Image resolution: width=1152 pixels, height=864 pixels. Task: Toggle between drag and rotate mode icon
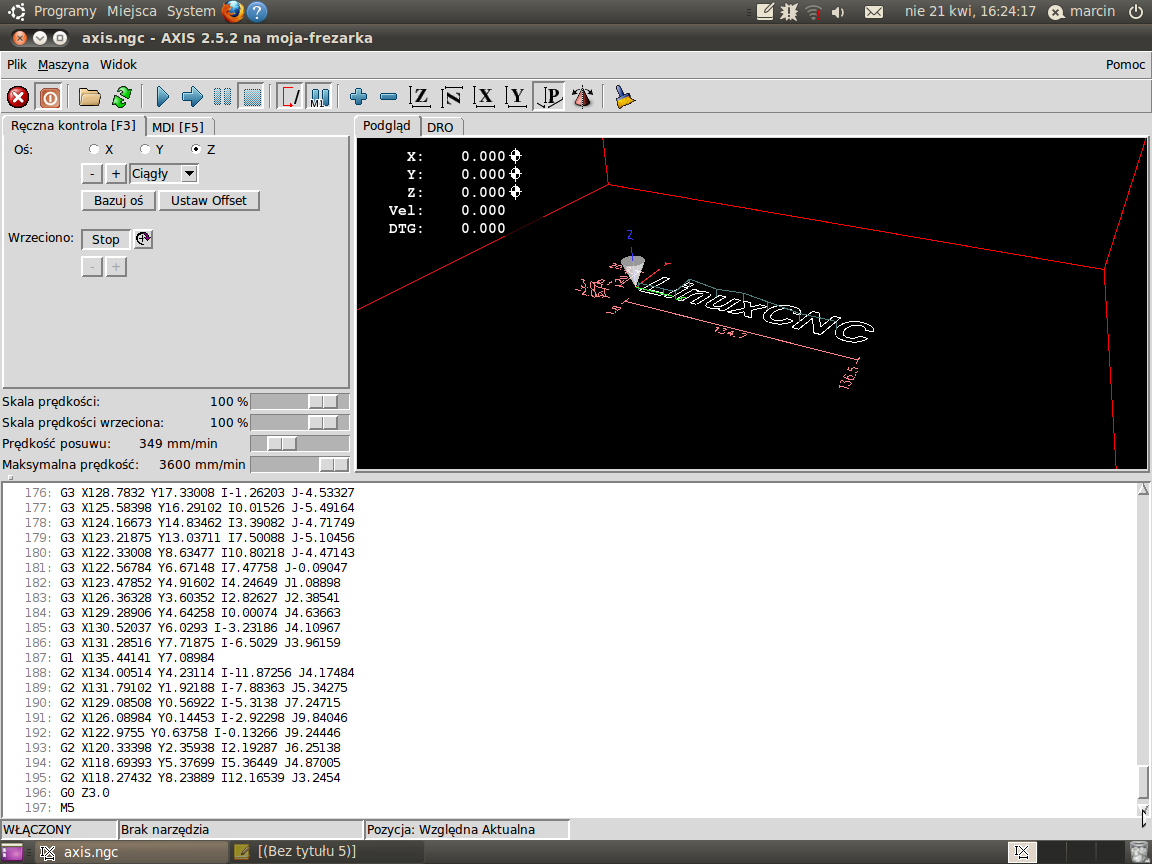pos(583,97)
